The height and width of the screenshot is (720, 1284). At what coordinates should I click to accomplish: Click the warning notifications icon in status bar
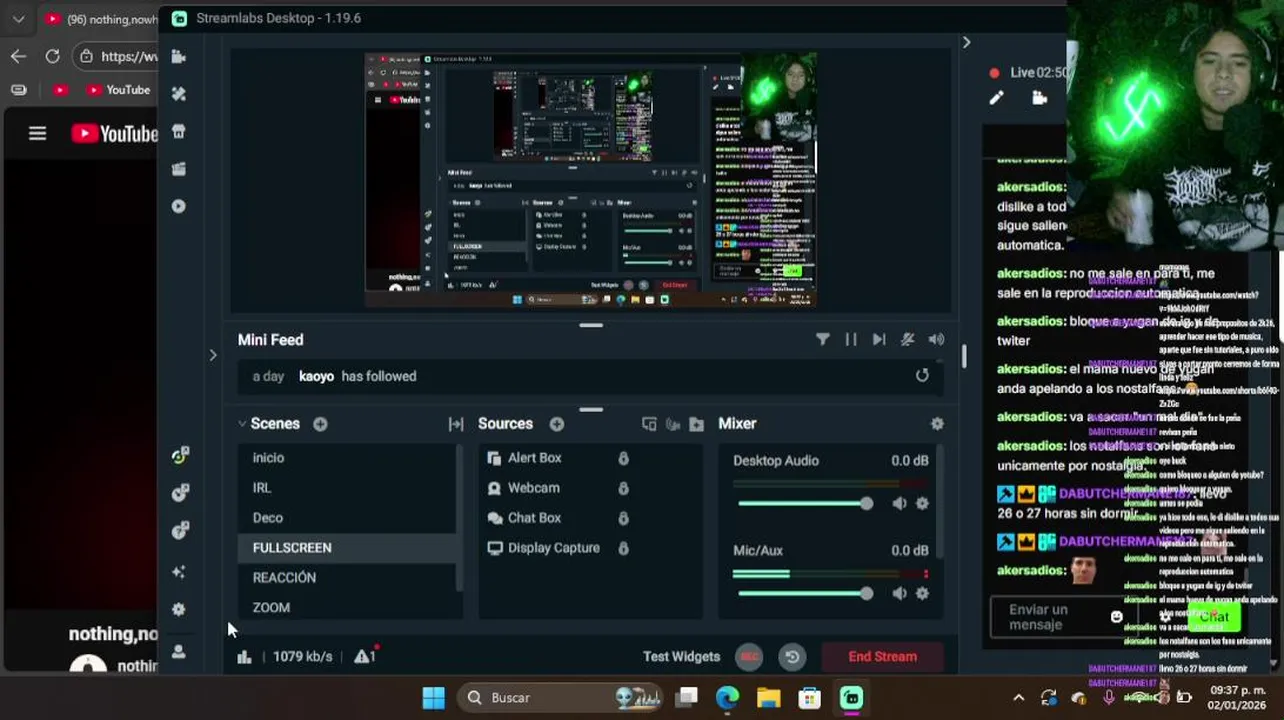point(365,656)
